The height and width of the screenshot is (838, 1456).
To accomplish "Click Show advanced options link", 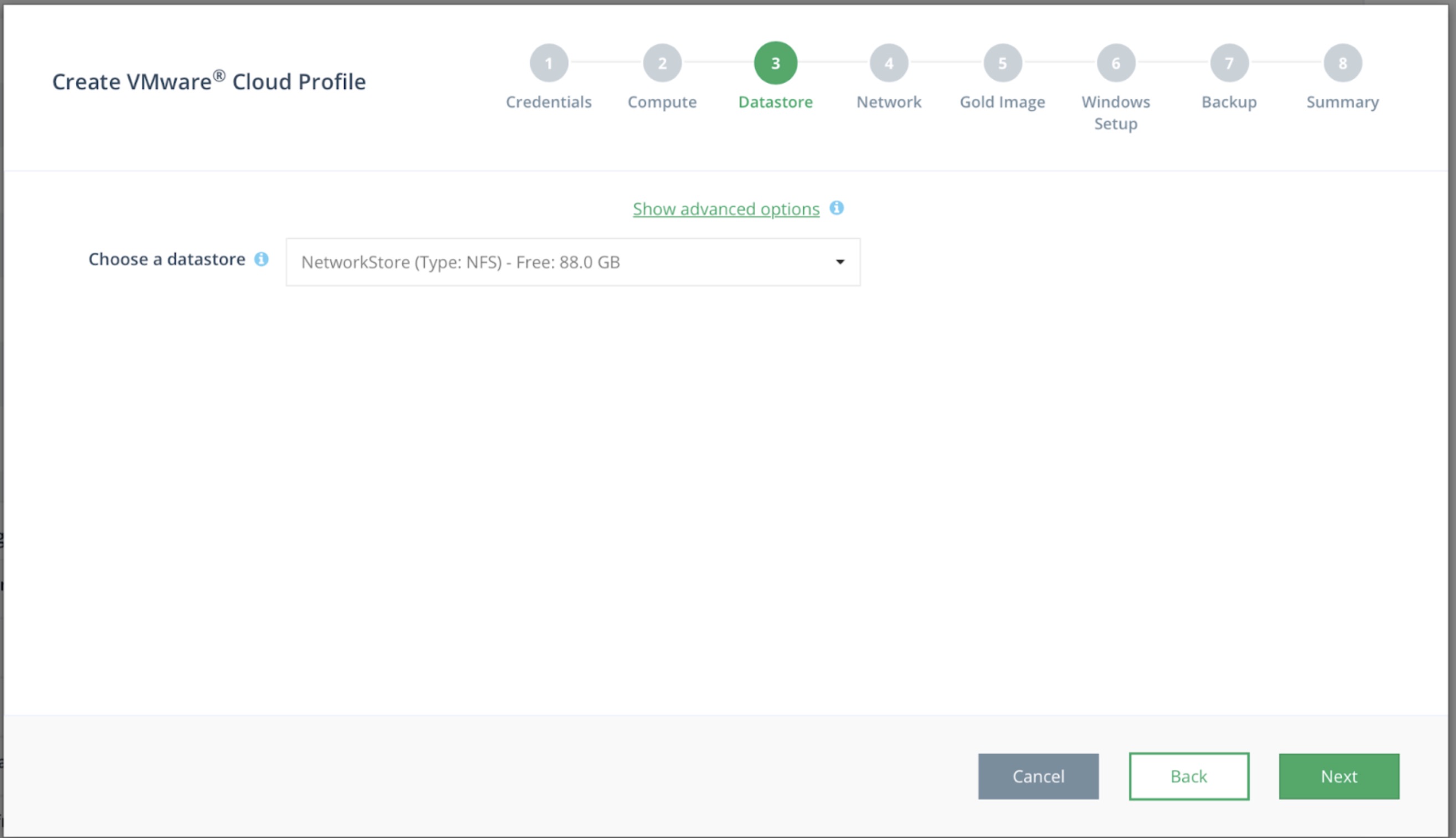I will point(725,209).
